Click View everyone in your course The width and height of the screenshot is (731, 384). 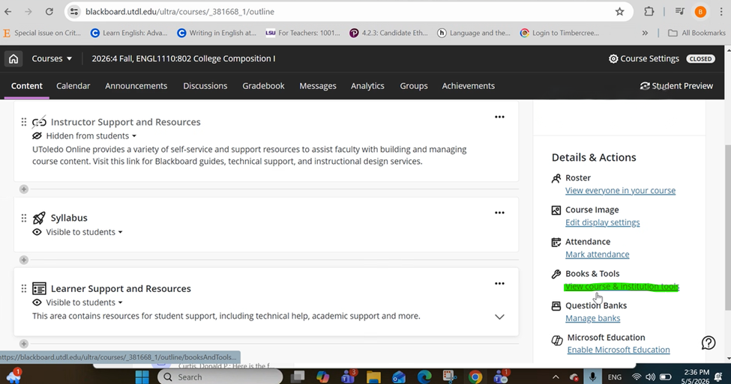pyautogui.click(x=621, y=191)
